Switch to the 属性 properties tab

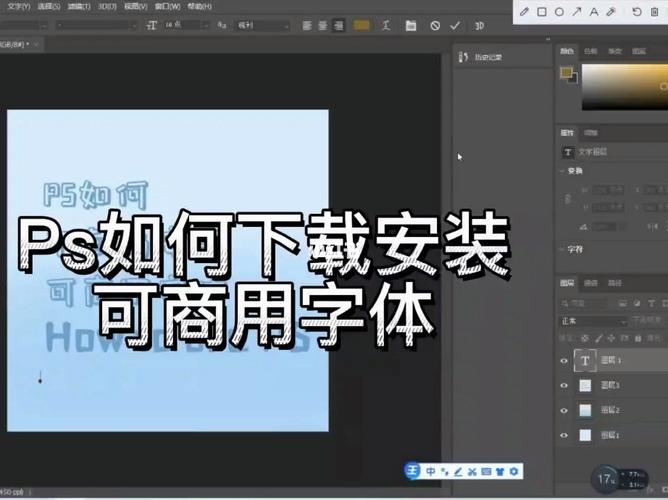tap(567, 133)
